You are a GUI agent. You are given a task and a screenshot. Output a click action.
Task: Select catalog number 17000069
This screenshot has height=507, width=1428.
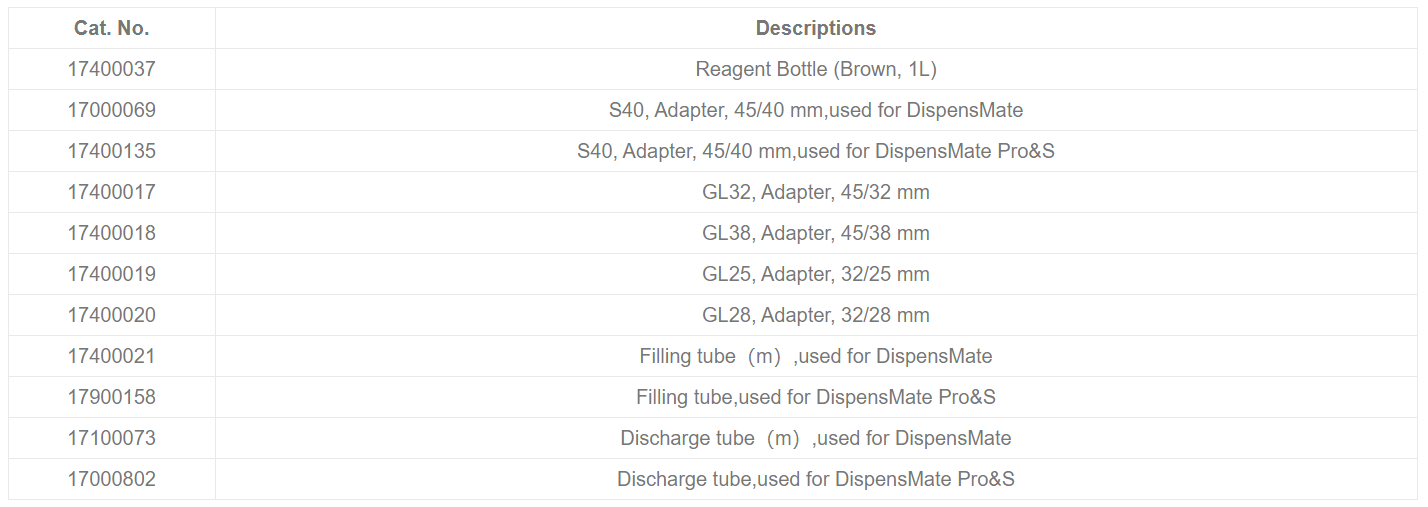tap(112, 110)
